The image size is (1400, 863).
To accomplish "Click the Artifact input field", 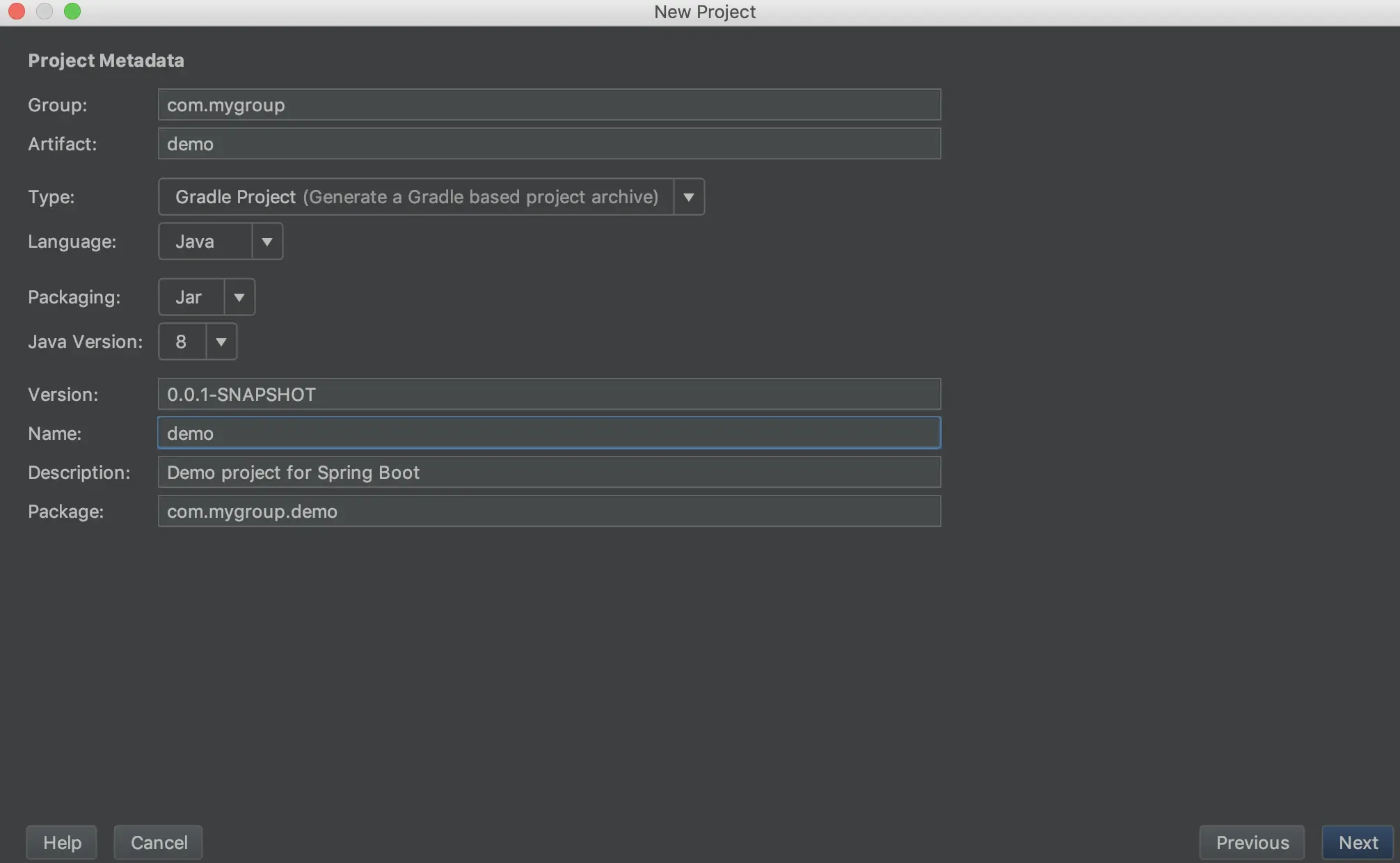I will pyautogui.click(x=549, y=143).
